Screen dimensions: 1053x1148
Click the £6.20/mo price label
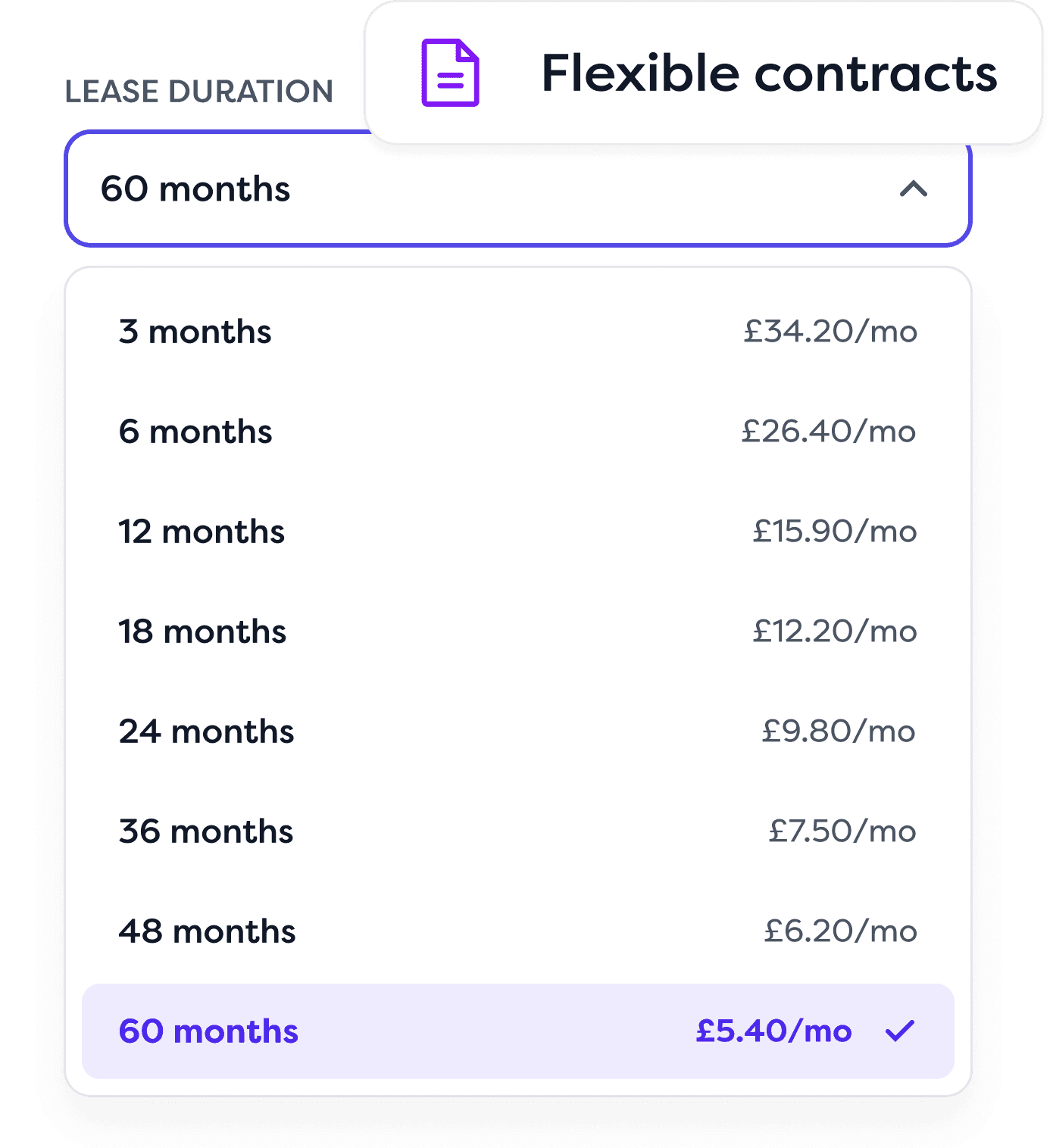point(840,931)
